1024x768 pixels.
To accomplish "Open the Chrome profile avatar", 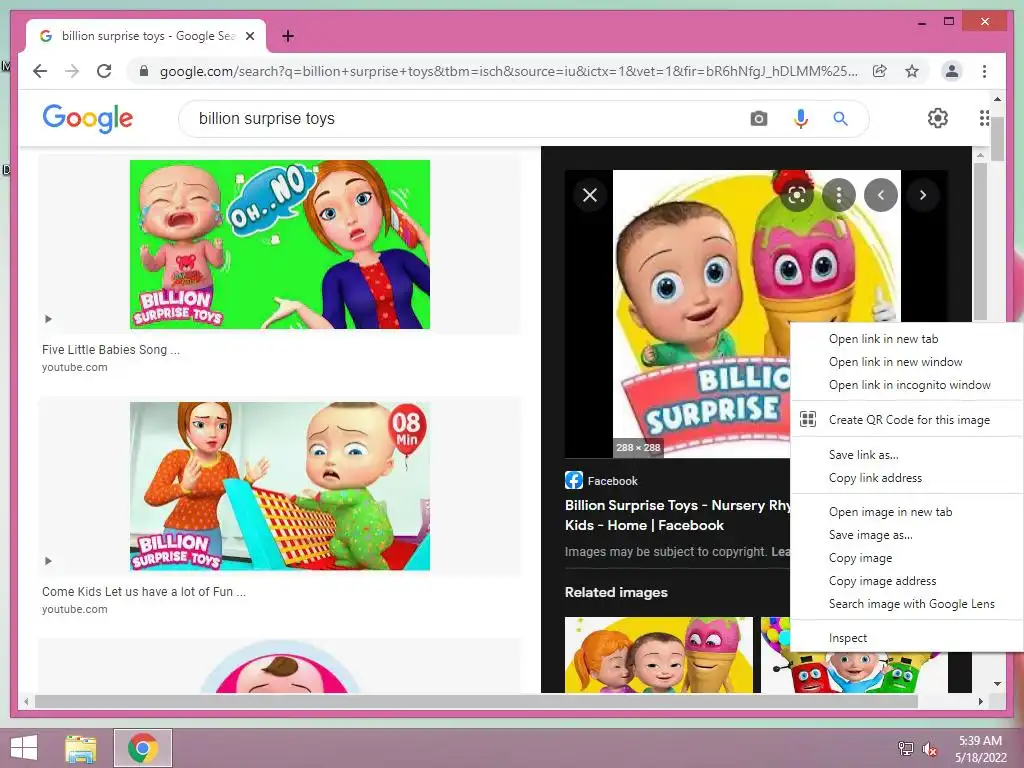I will [x=952, y=71].
